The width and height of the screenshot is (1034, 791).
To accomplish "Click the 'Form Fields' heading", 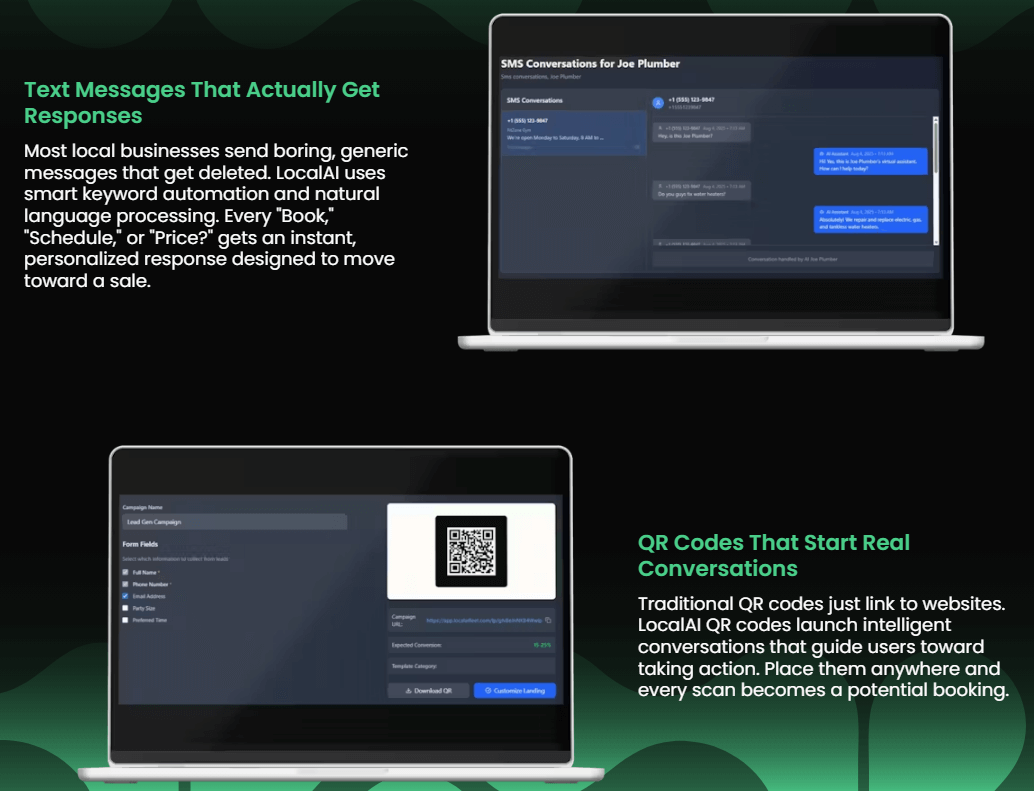I will click(140, 544).
